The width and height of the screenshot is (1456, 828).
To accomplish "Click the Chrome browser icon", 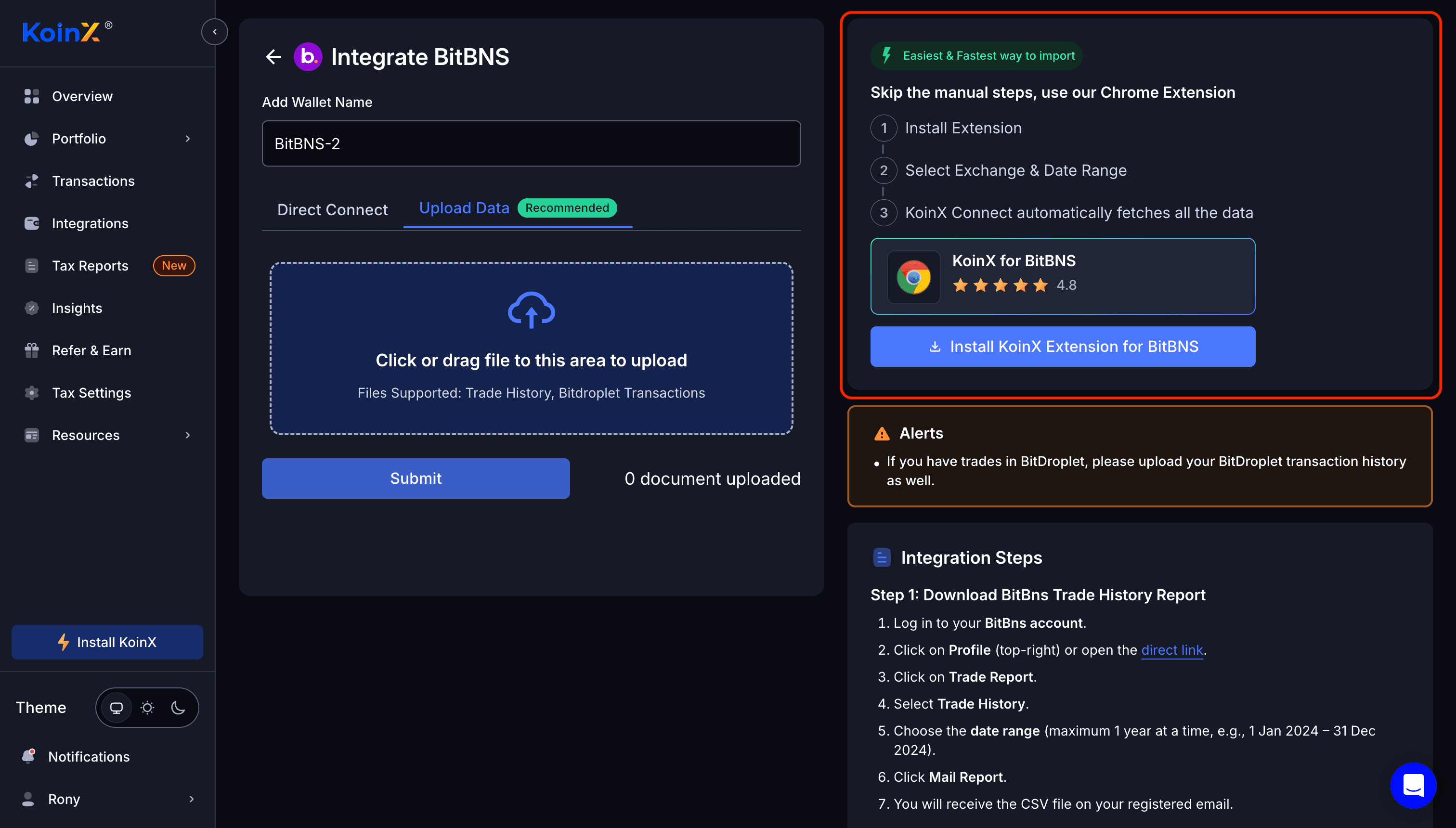I will point(913,277).
